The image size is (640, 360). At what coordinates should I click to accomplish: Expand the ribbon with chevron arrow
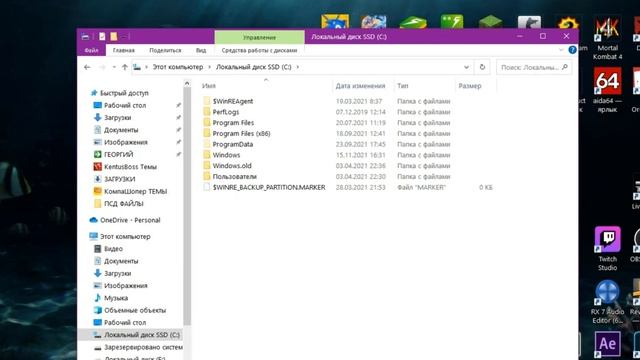coord(561,50)
